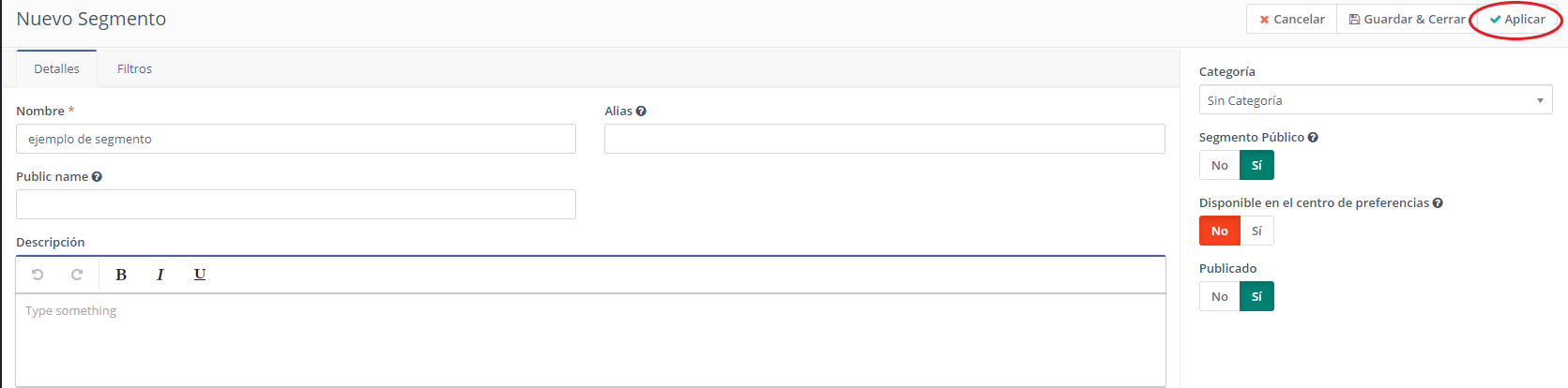Toggle underline formatting in description toolbar

[x=200, y=275]
